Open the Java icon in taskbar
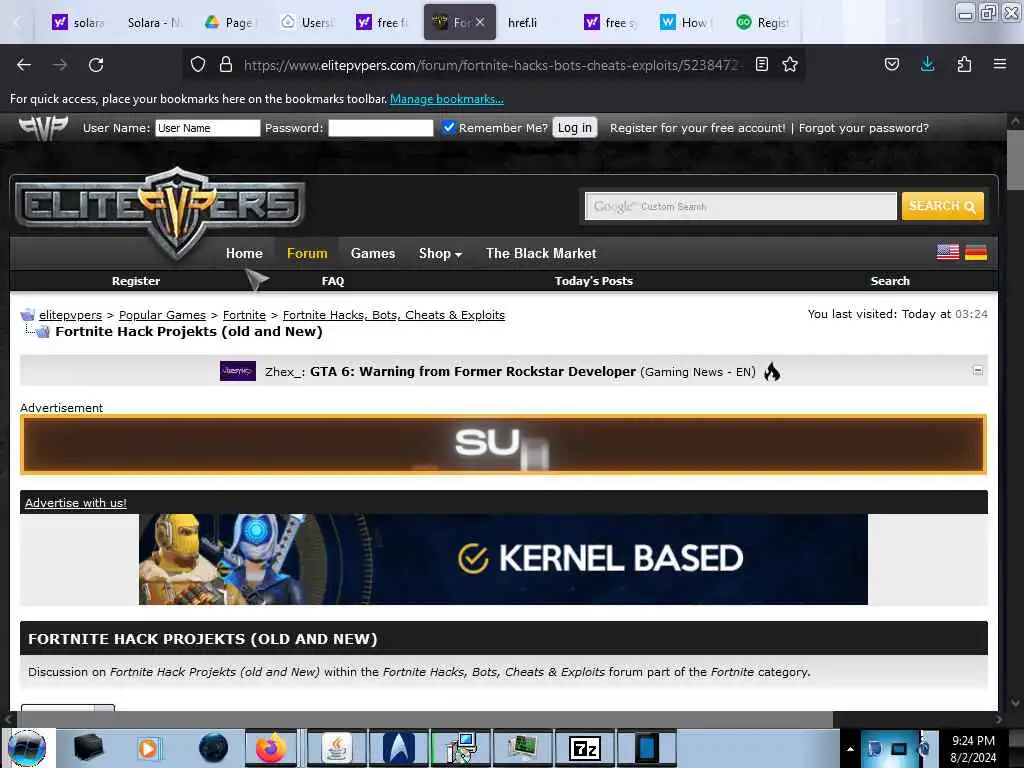The width and height of the screenshot is (1024, 768). coord(336,748)
